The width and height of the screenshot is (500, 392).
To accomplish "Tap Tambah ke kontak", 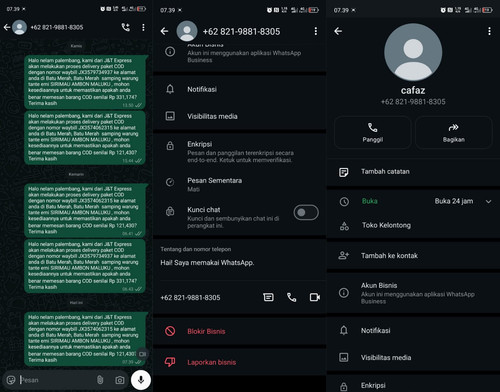I will (413, 256).
